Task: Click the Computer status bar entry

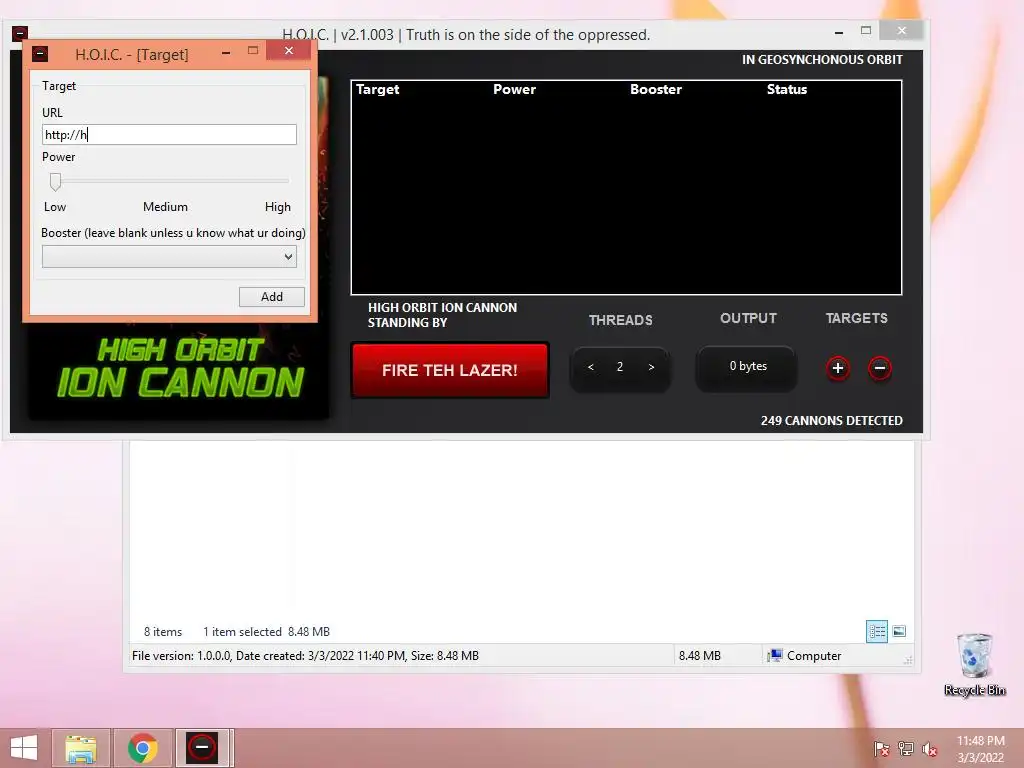Action: coord(805,656)
